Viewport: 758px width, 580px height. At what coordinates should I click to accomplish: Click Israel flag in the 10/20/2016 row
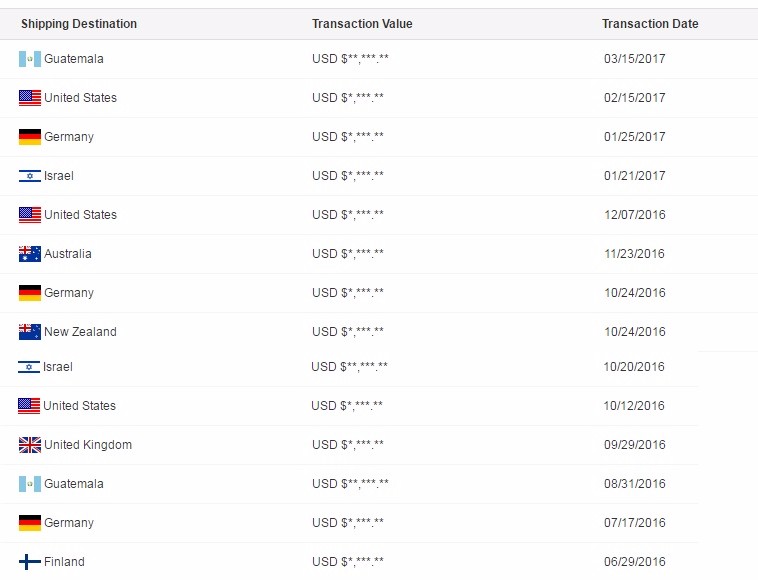coord(29,367)
